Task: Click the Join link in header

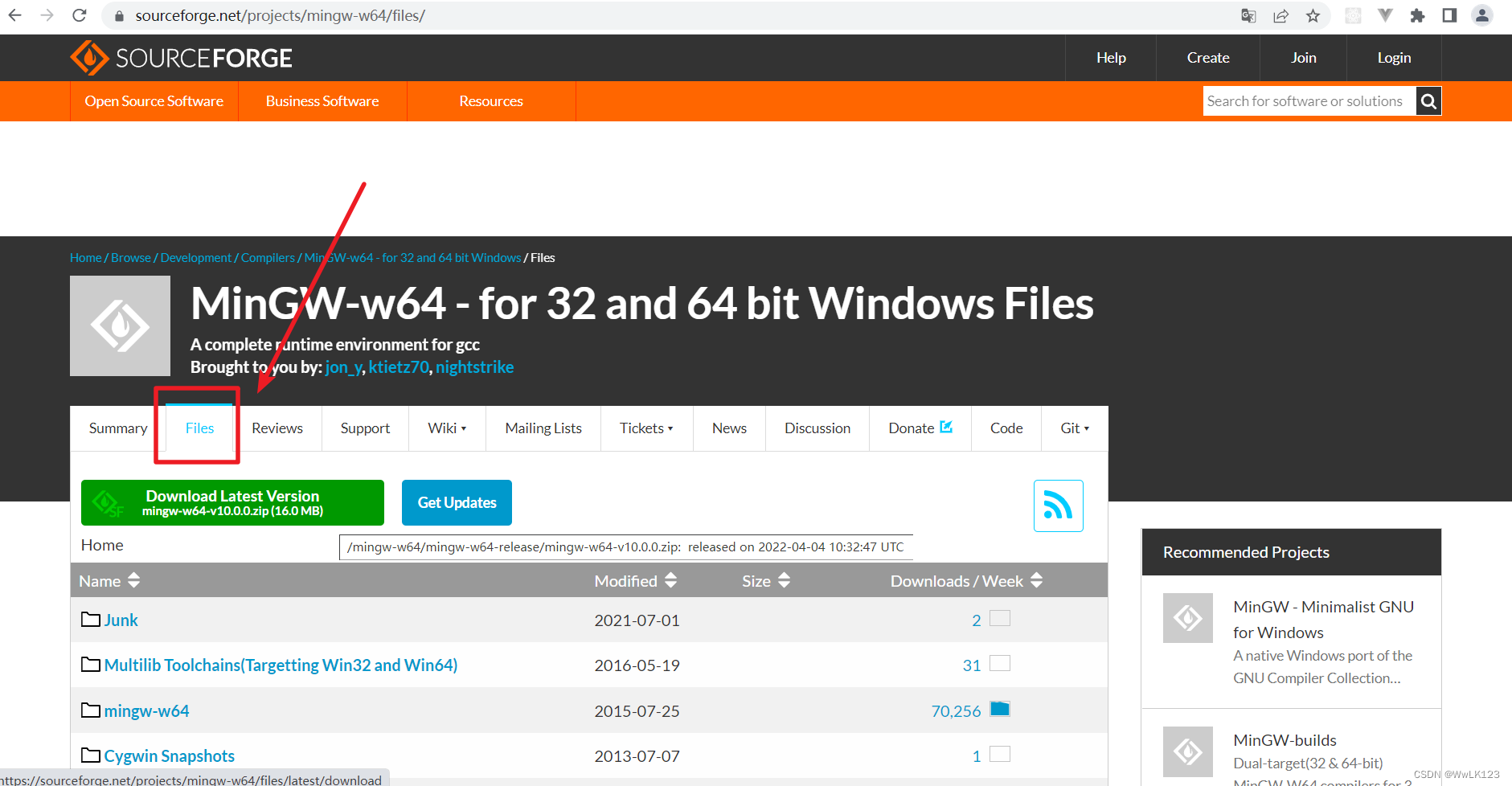Action: tap(1304, 58)
